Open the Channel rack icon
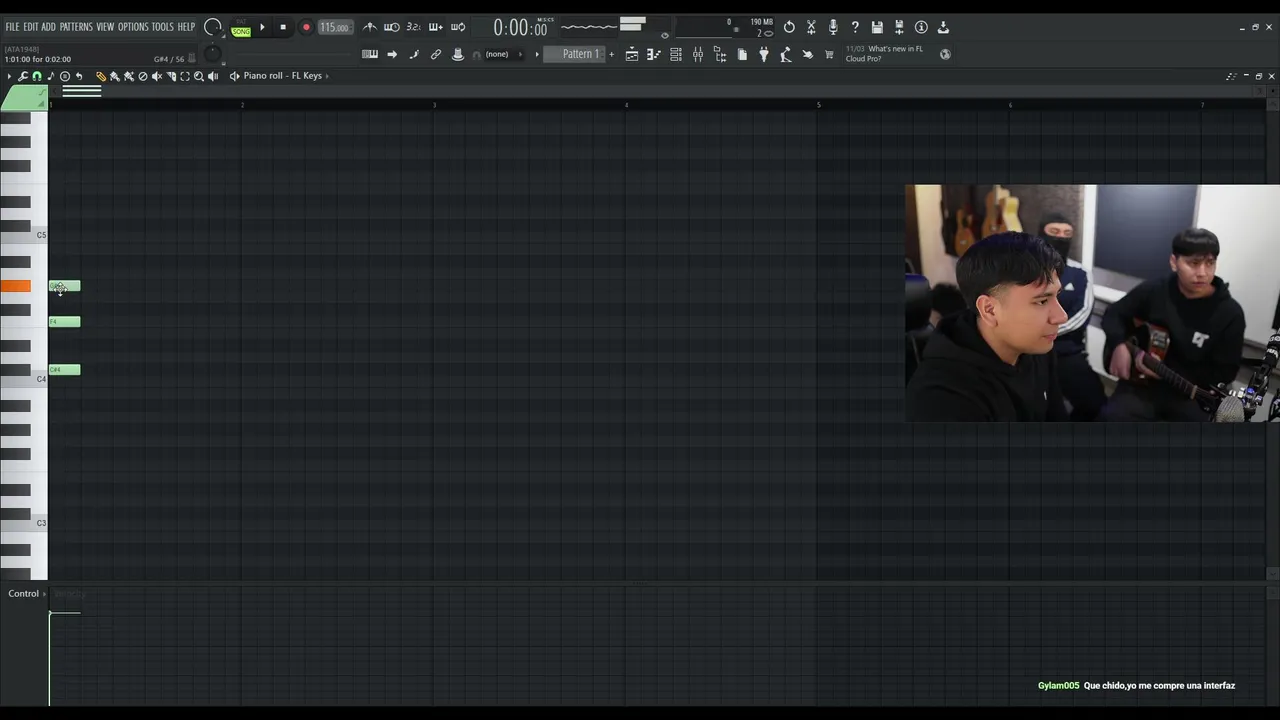This screenshot has width=1280, height=720. point(676,54)
